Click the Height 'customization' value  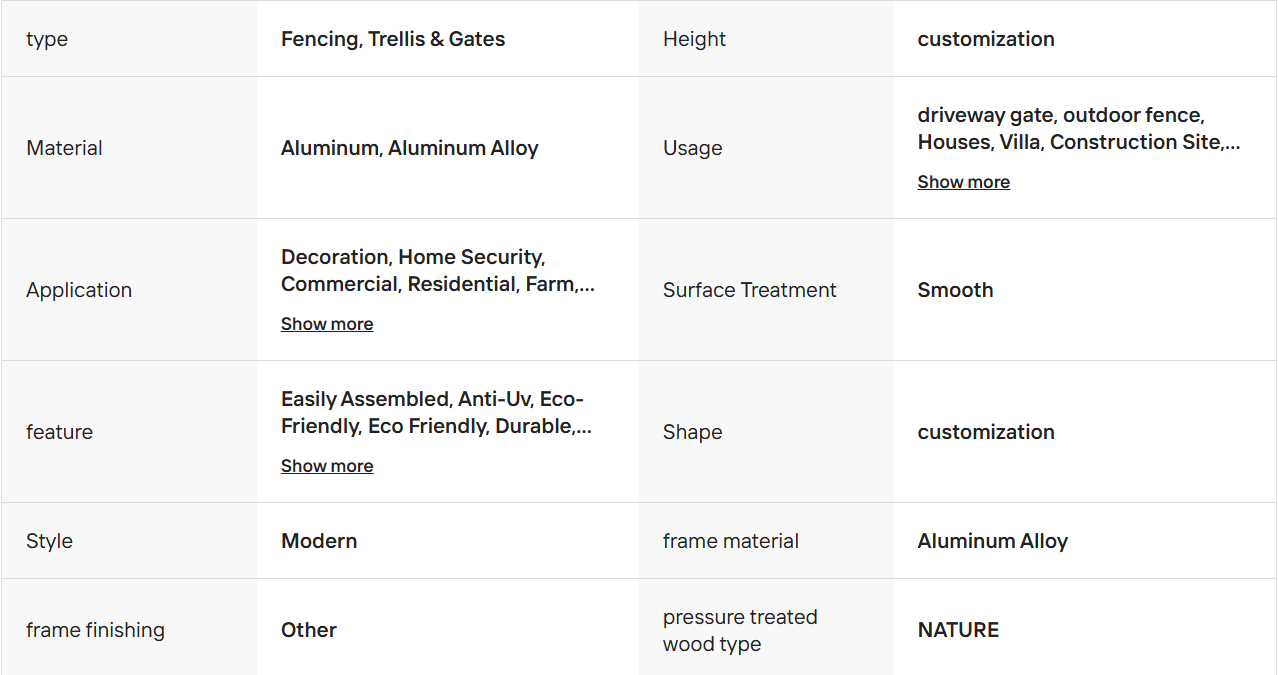pos(986,39)
